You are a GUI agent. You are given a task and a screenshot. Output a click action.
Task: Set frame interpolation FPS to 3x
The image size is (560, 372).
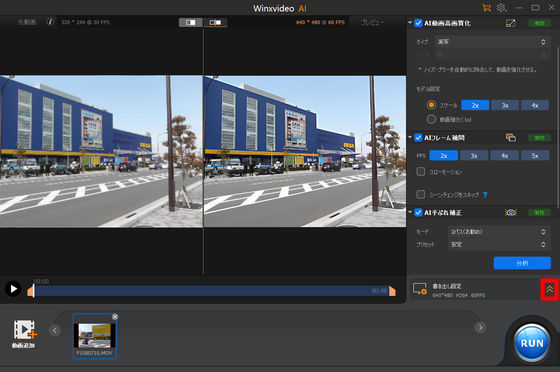pos(474,156)
